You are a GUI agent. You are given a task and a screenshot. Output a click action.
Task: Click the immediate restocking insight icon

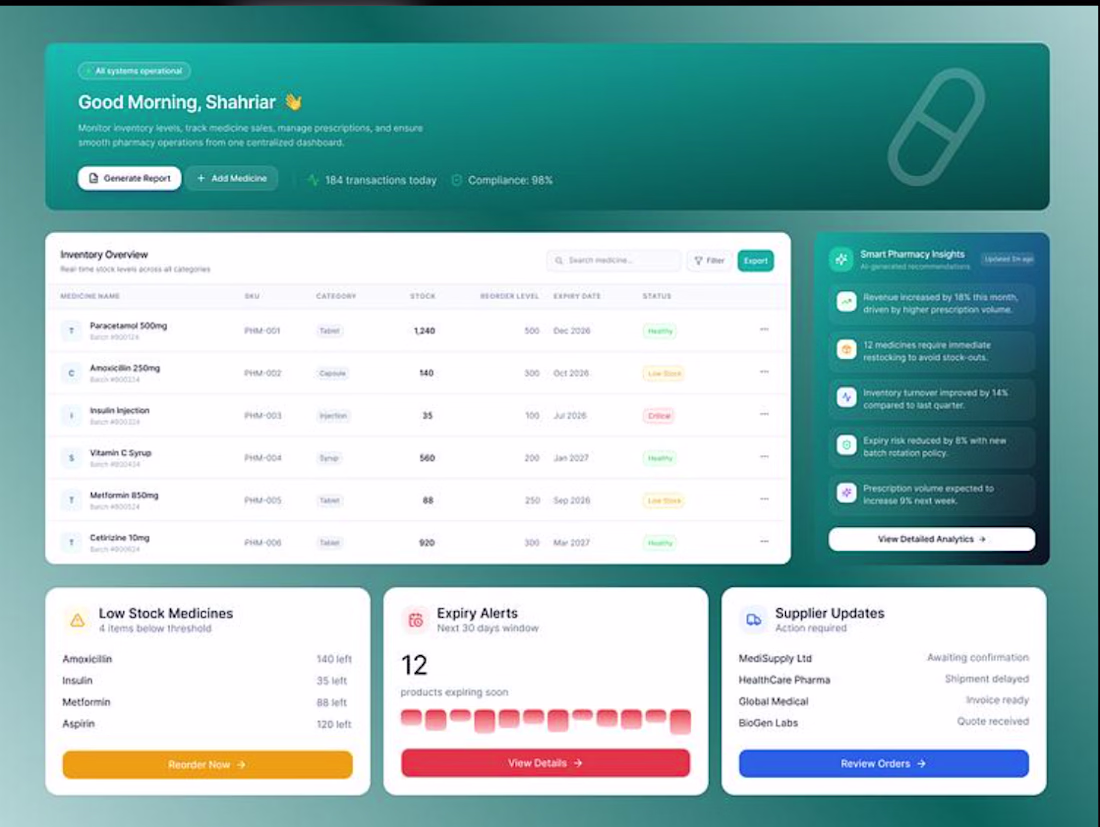(847, 350)
